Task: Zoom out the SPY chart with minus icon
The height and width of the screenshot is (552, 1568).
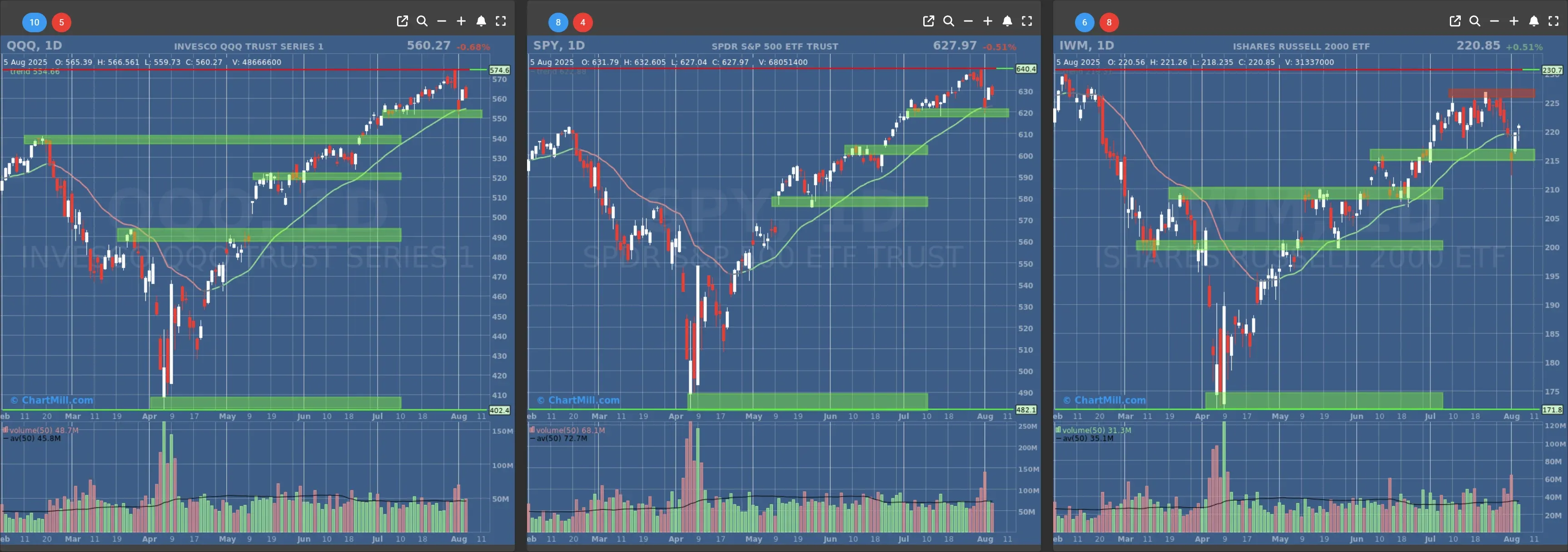Action: [x=968, y=21]
